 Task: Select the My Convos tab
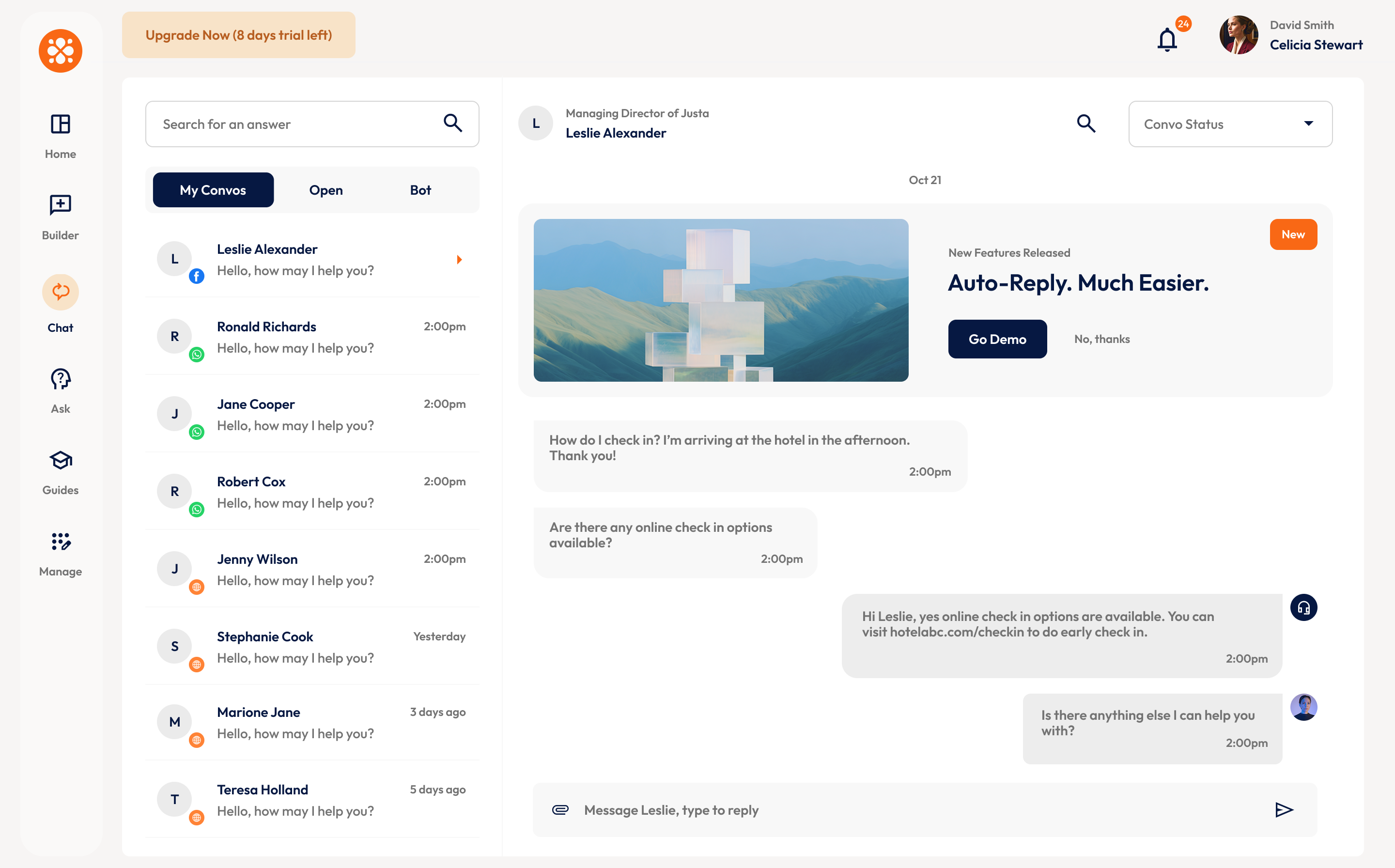[213, 190]
